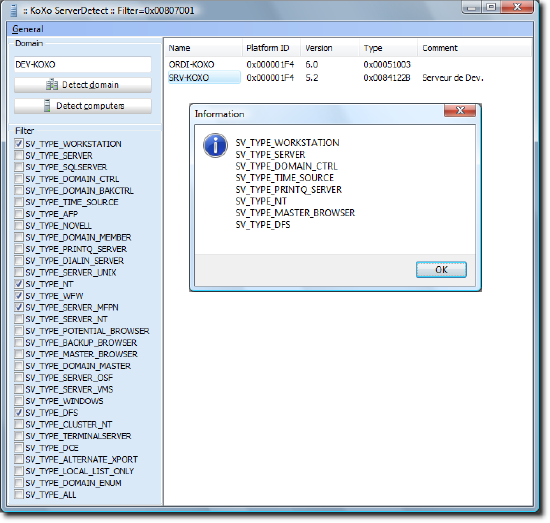Maximize the KoXo ServerDetect window
The width and height of the screenshot is (550, 523).
tap(491, 7)
